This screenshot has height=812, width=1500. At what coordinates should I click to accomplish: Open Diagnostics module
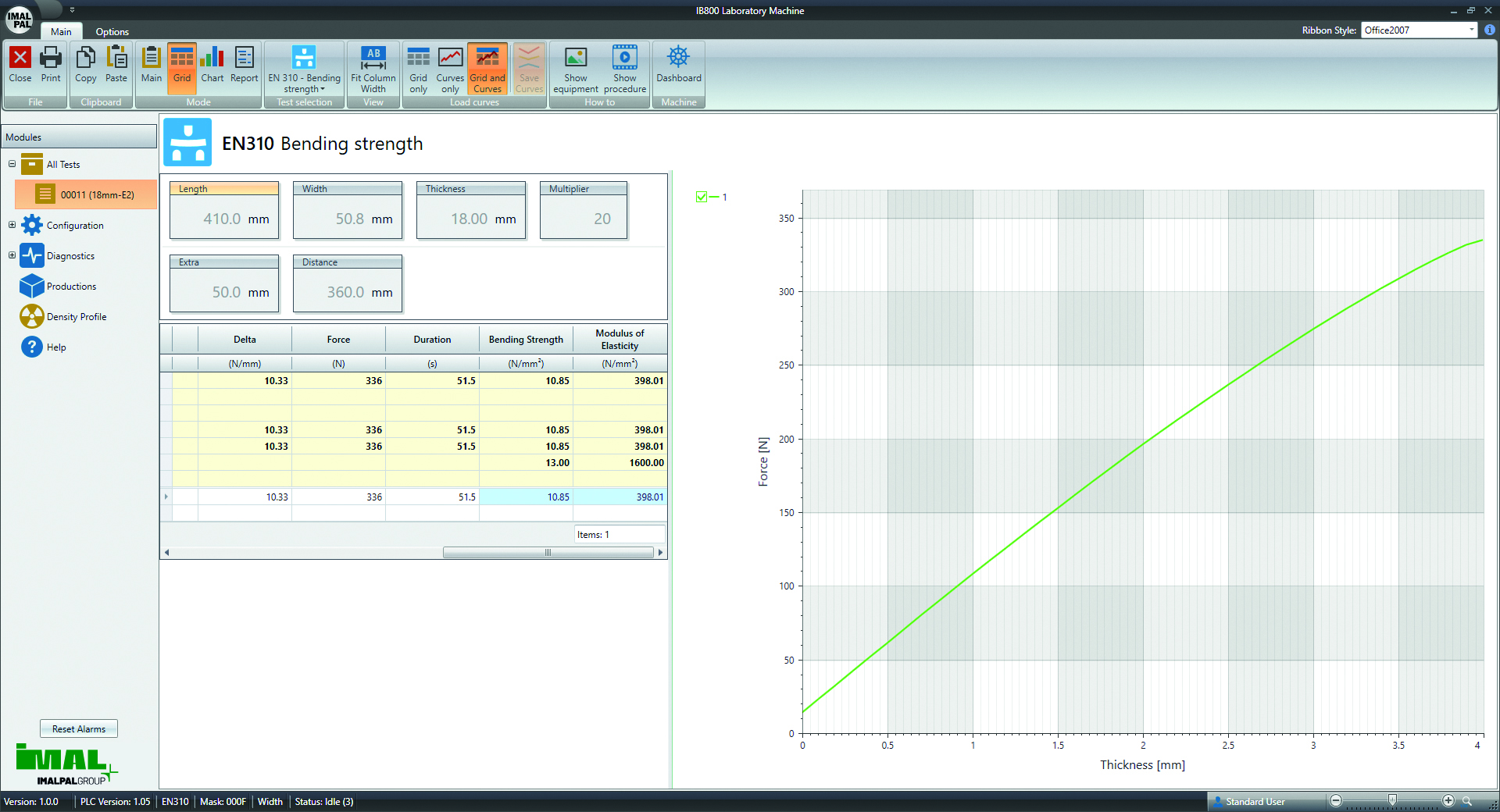click(58, 256)
